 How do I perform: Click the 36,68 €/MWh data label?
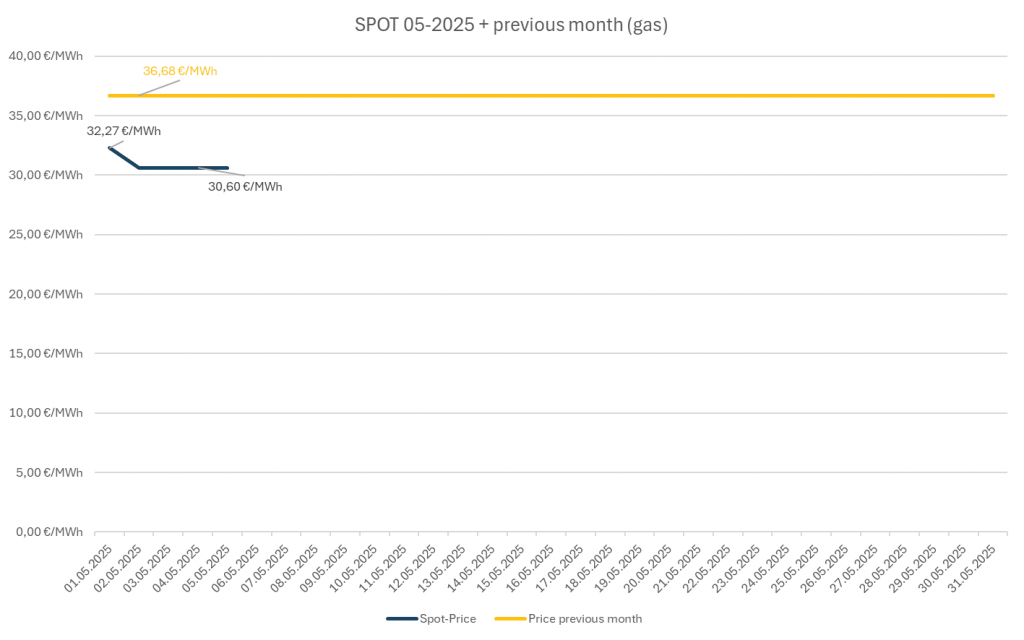(180, 71)
